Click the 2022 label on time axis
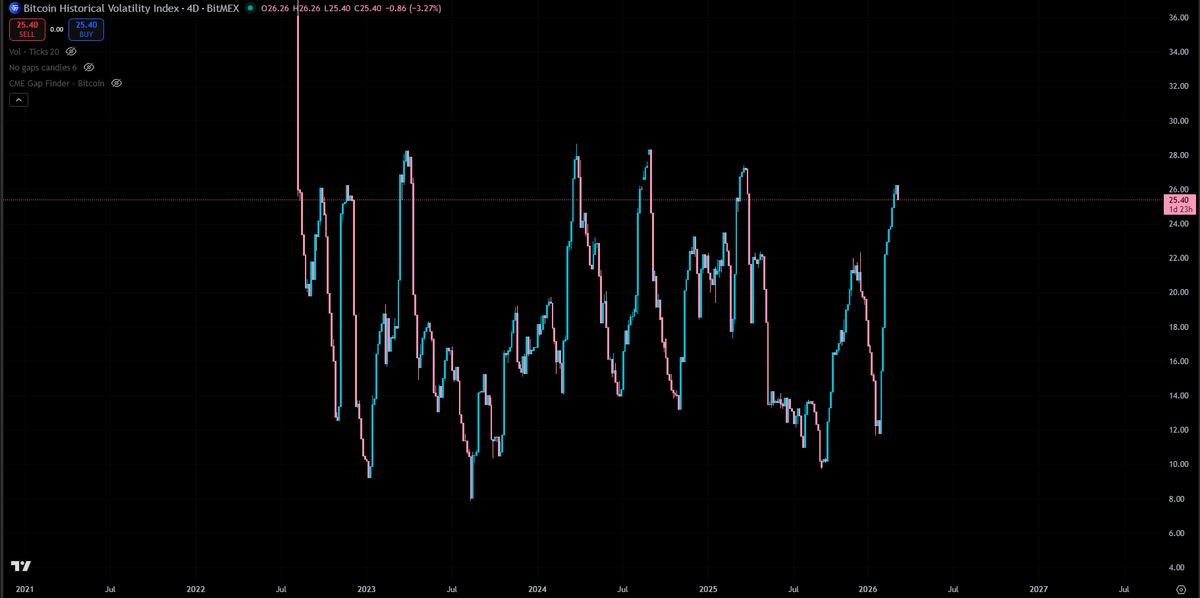Viewport: 1200px width, 598px height. coord(195,590)
